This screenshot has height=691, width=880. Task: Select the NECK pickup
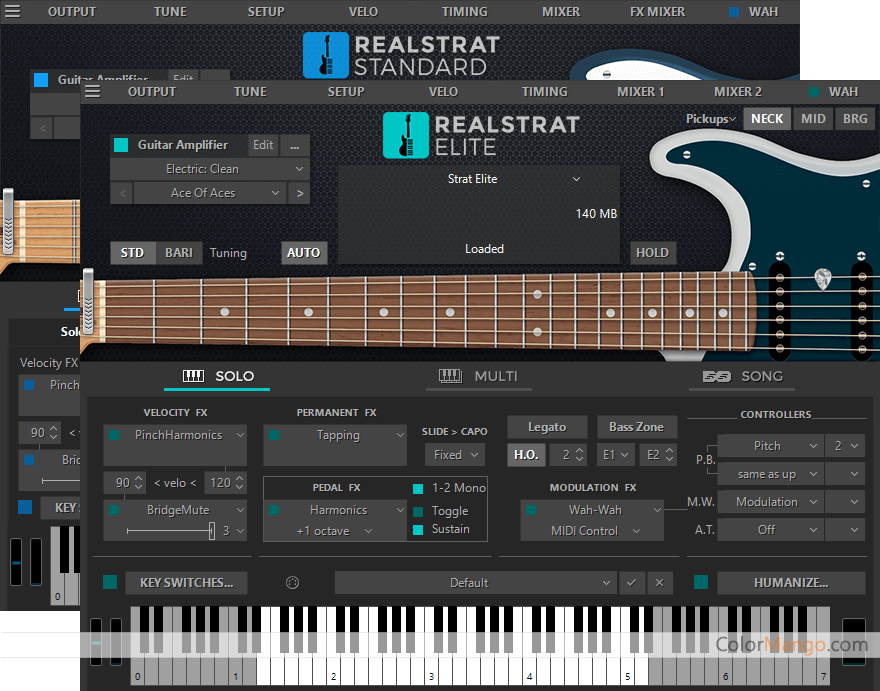767,118
